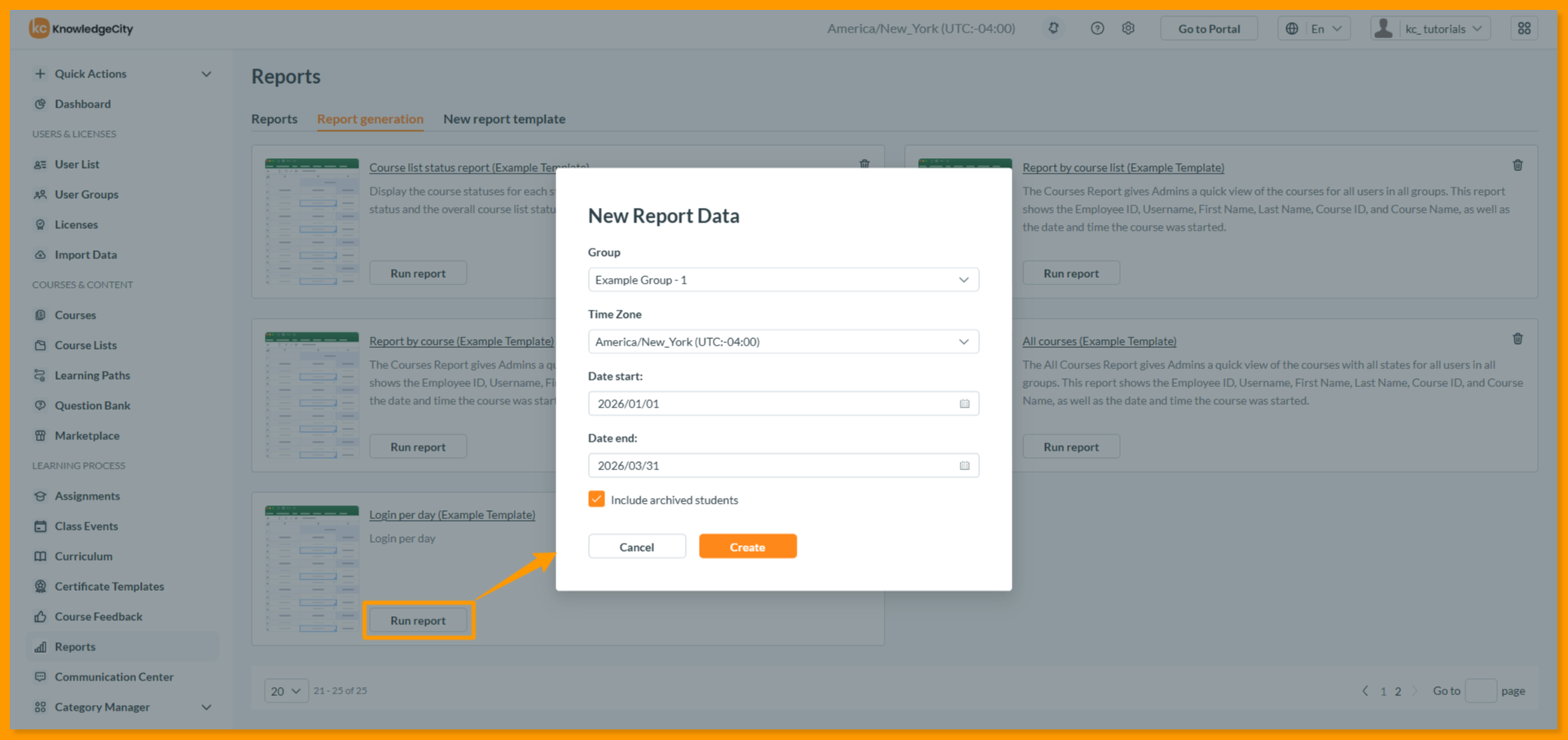Click the previous page arrow
The width and height of the screenshot is (1568, 740).
coord(1365,691)
